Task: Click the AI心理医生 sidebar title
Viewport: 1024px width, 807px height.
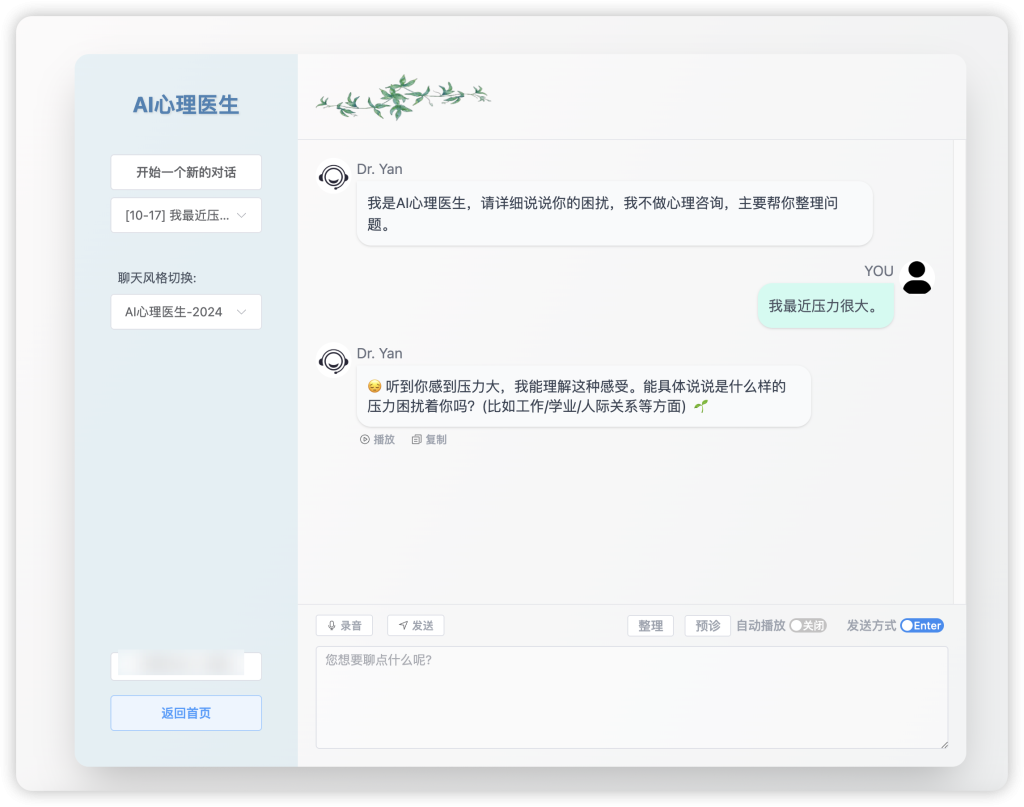Action: [x=186, y=105]
